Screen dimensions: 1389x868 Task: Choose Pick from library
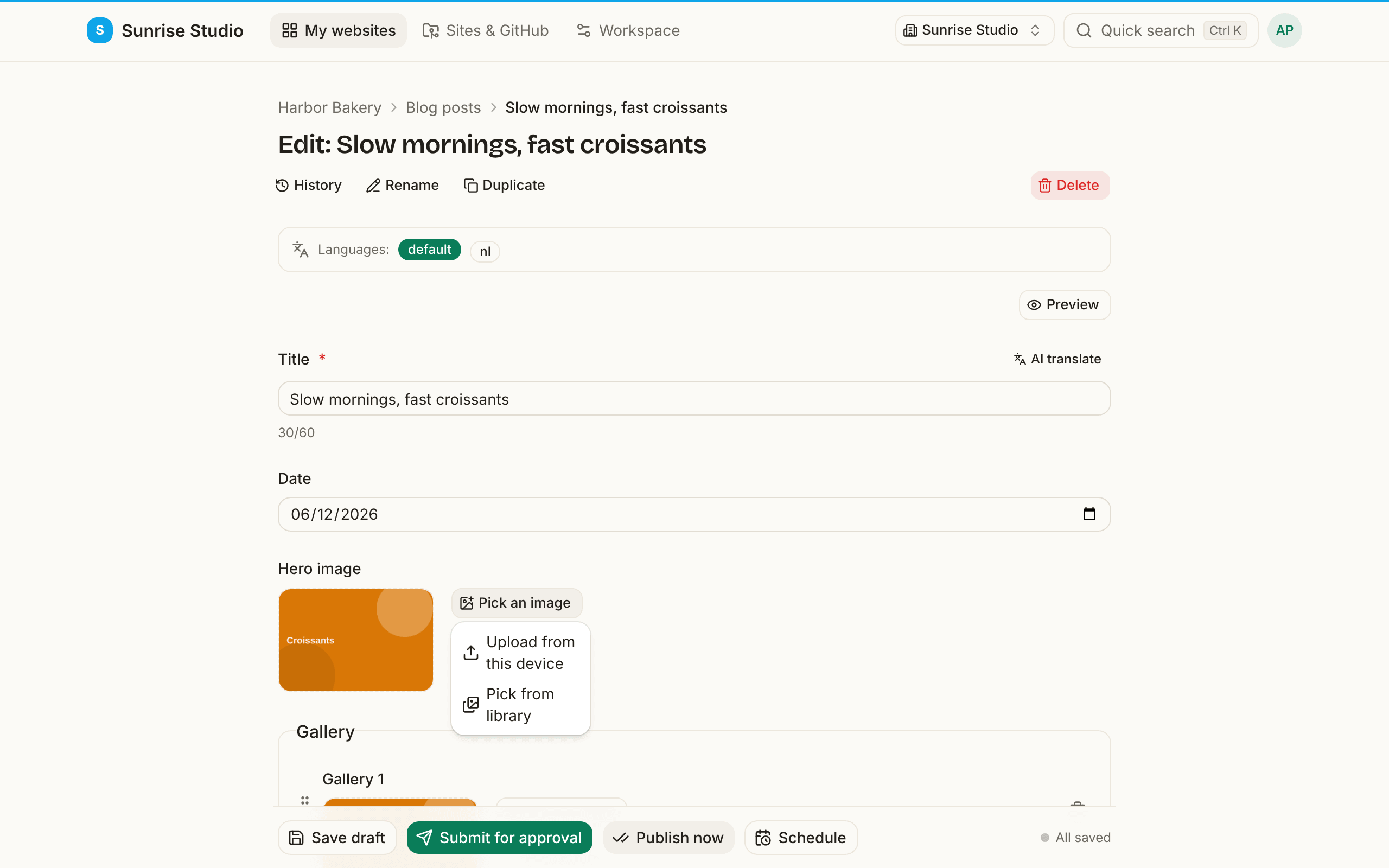click(x=520, y=705)
